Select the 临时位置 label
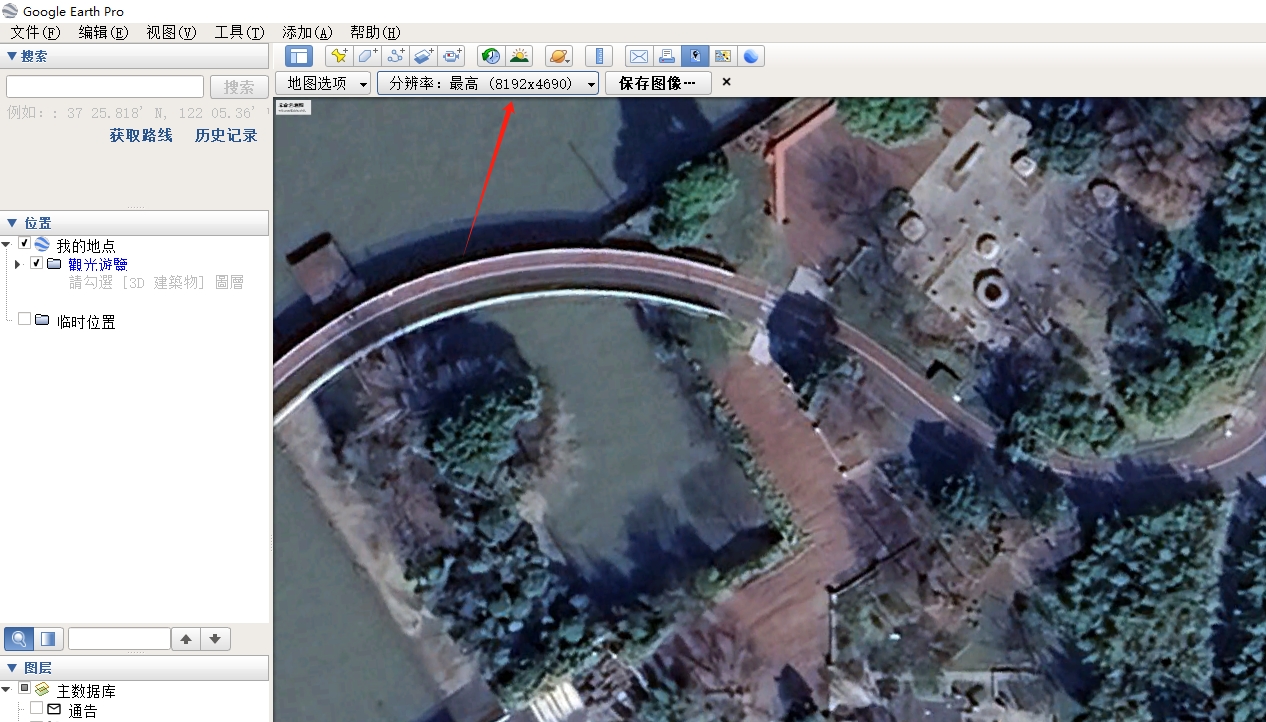This screenshot has height=722, width=1266. pos(86,321)
